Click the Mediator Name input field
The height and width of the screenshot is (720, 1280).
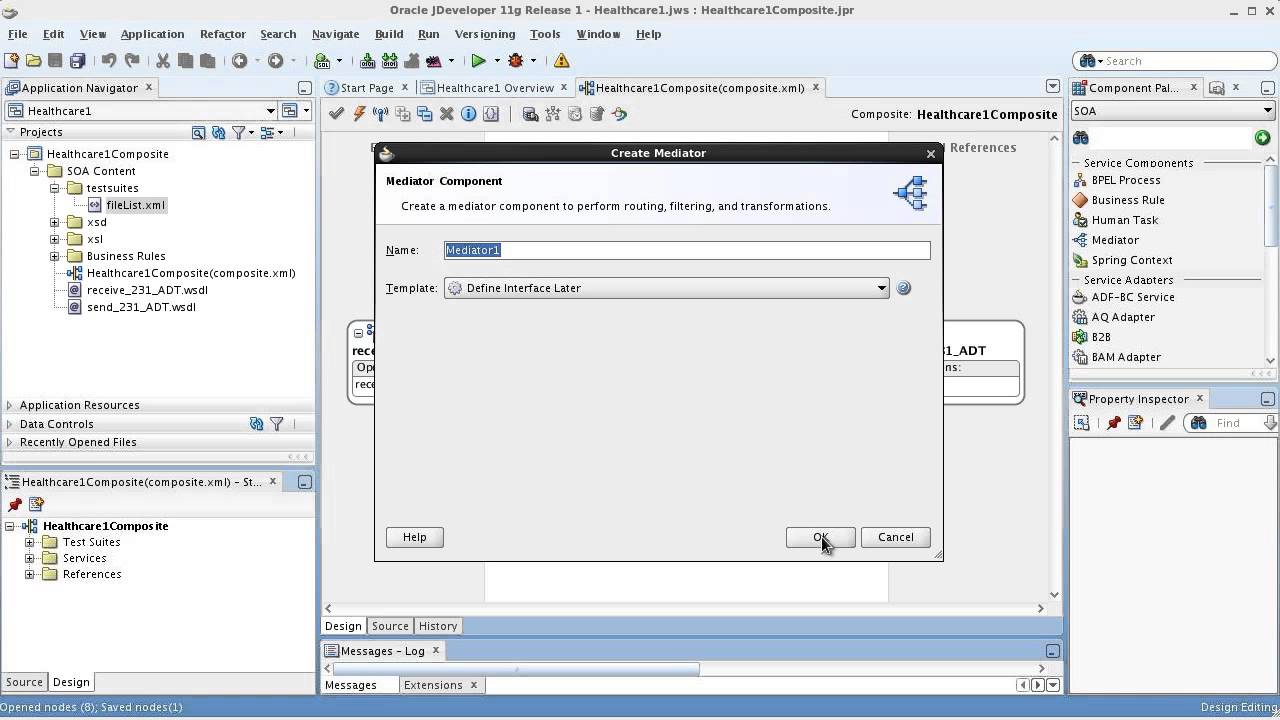687,250
